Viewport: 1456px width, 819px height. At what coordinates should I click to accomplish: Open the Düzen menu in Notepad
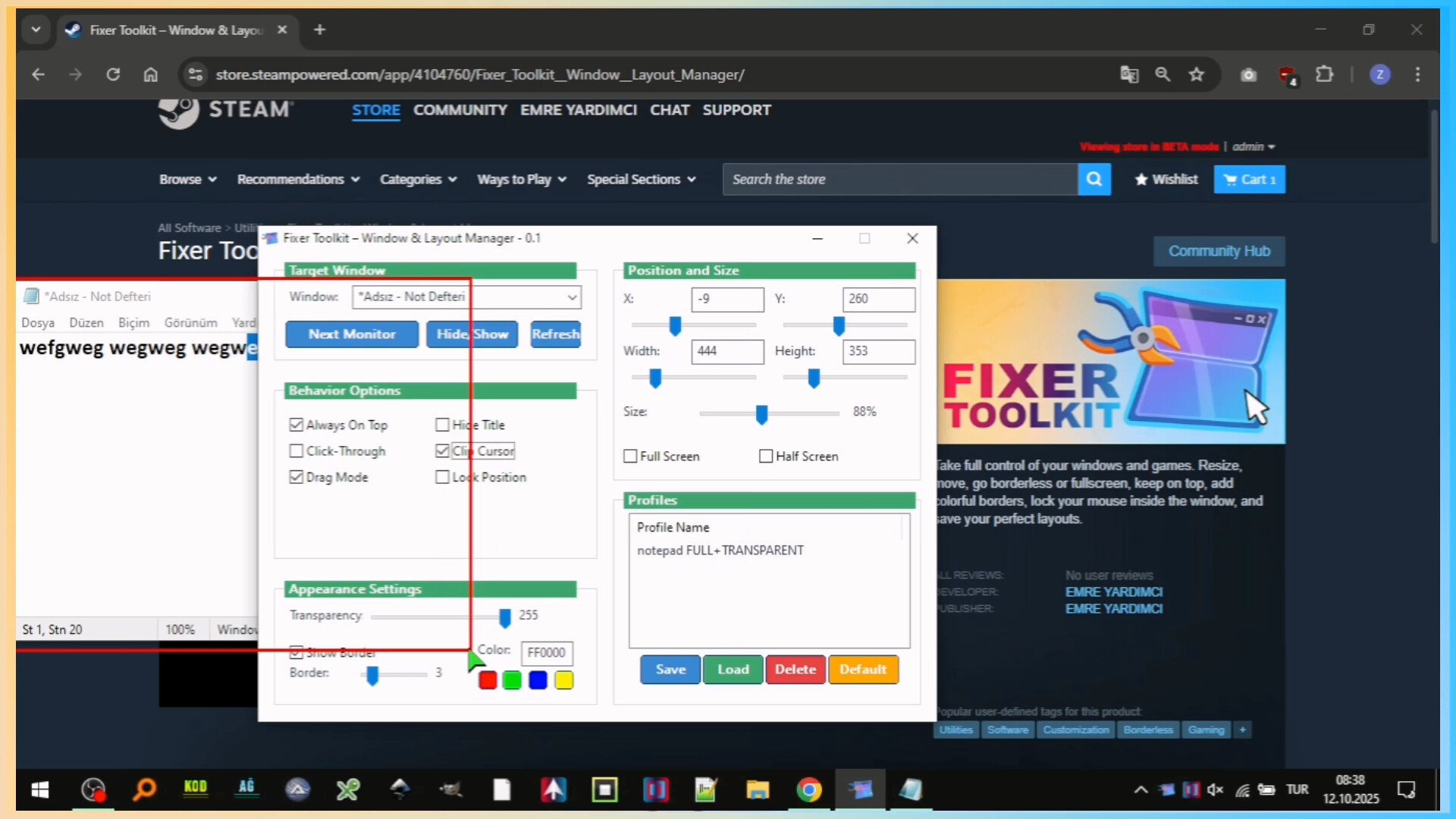86,322
